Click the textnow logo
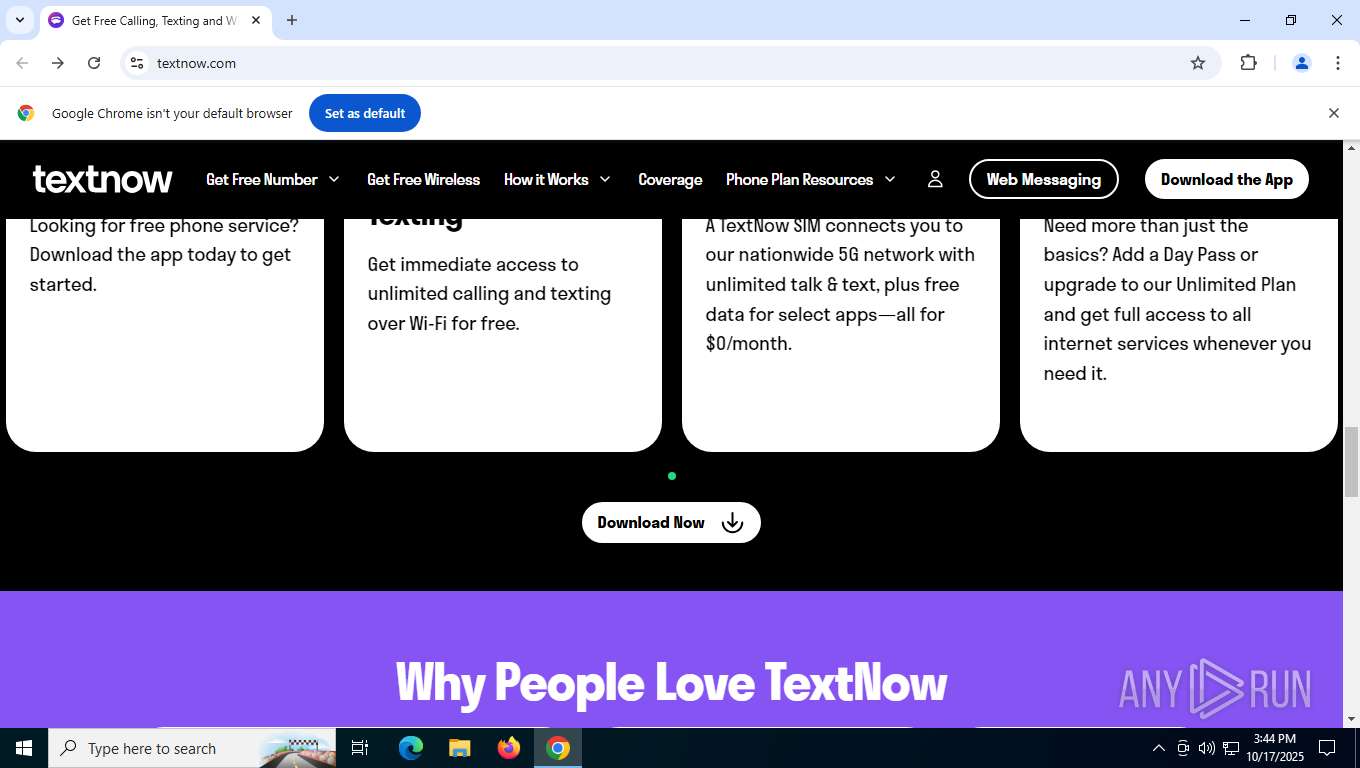 (102, 179)
